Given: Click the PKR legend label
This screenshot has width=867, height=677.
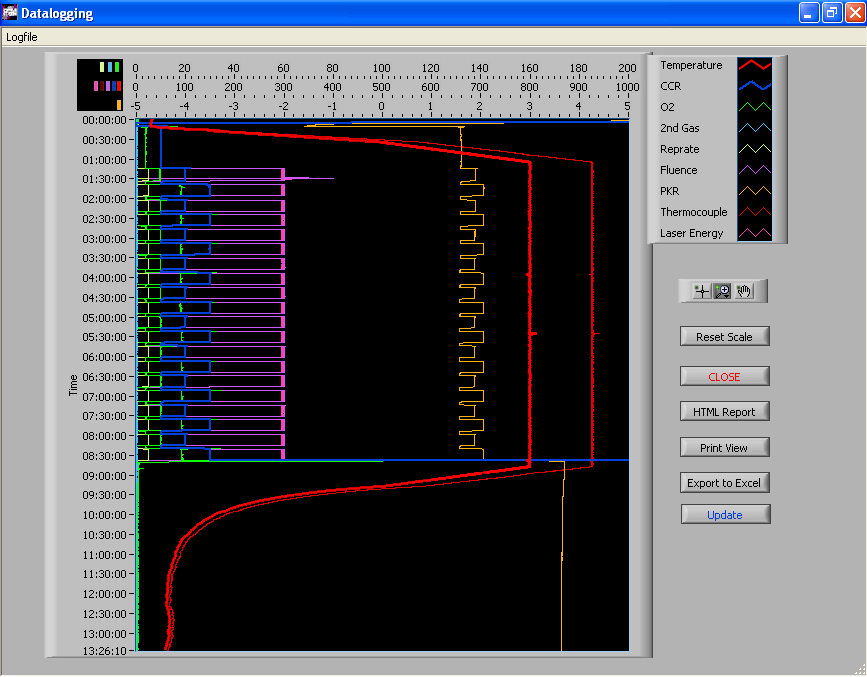Looking at the screenshot, I should tap(670, 191).
